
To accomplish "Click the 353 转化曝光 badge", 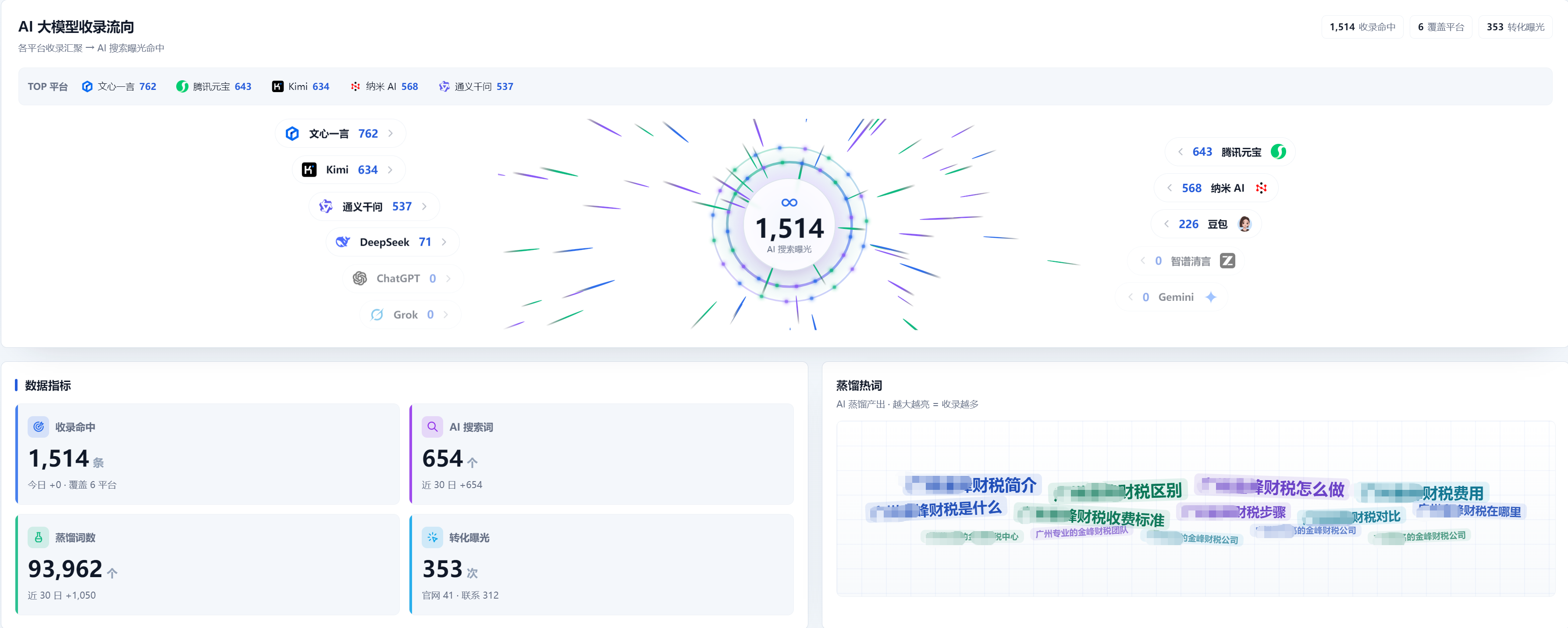I will coord(1515,27).
